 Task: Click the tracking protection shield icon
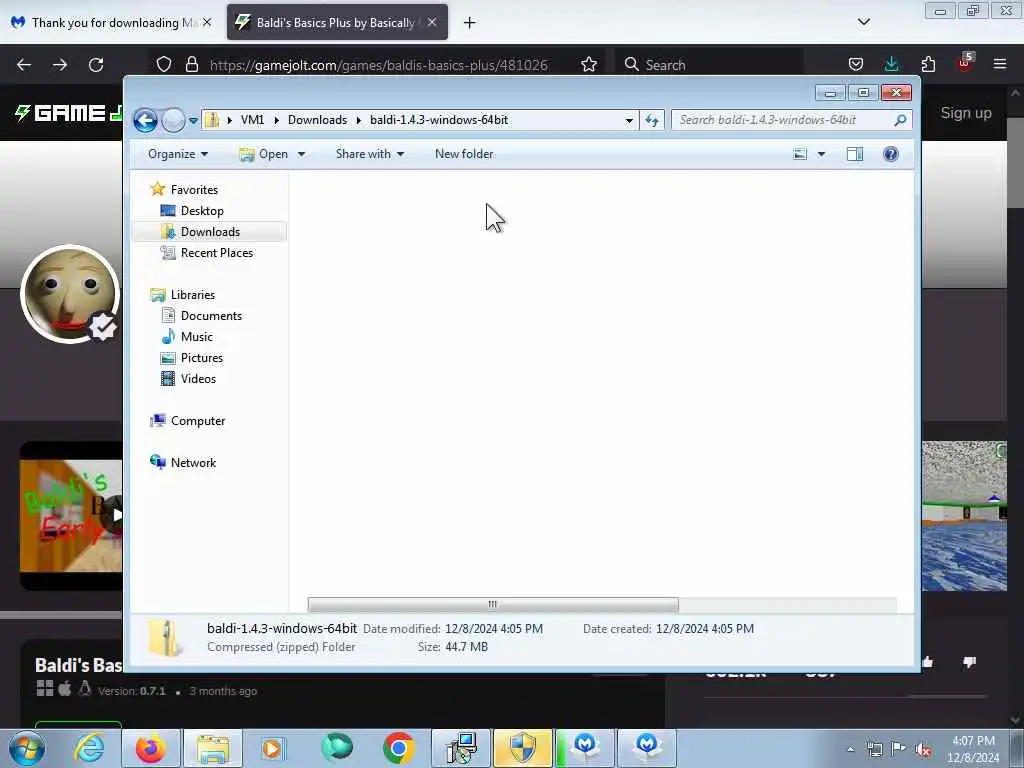coord(164,65)
